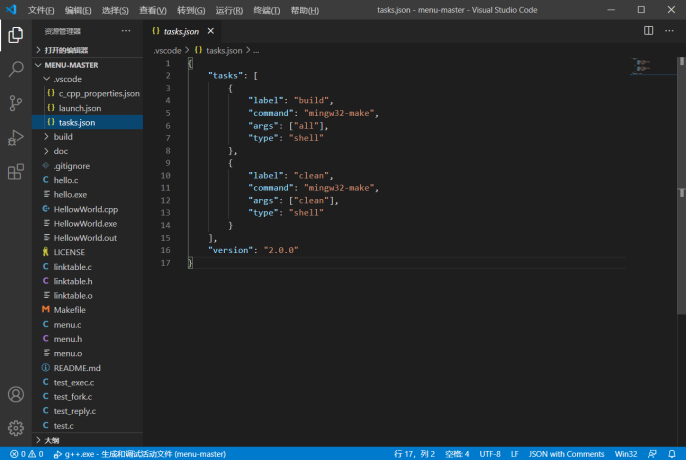
Task: Open editor more actions ellipsis
Action: [669, 31]
